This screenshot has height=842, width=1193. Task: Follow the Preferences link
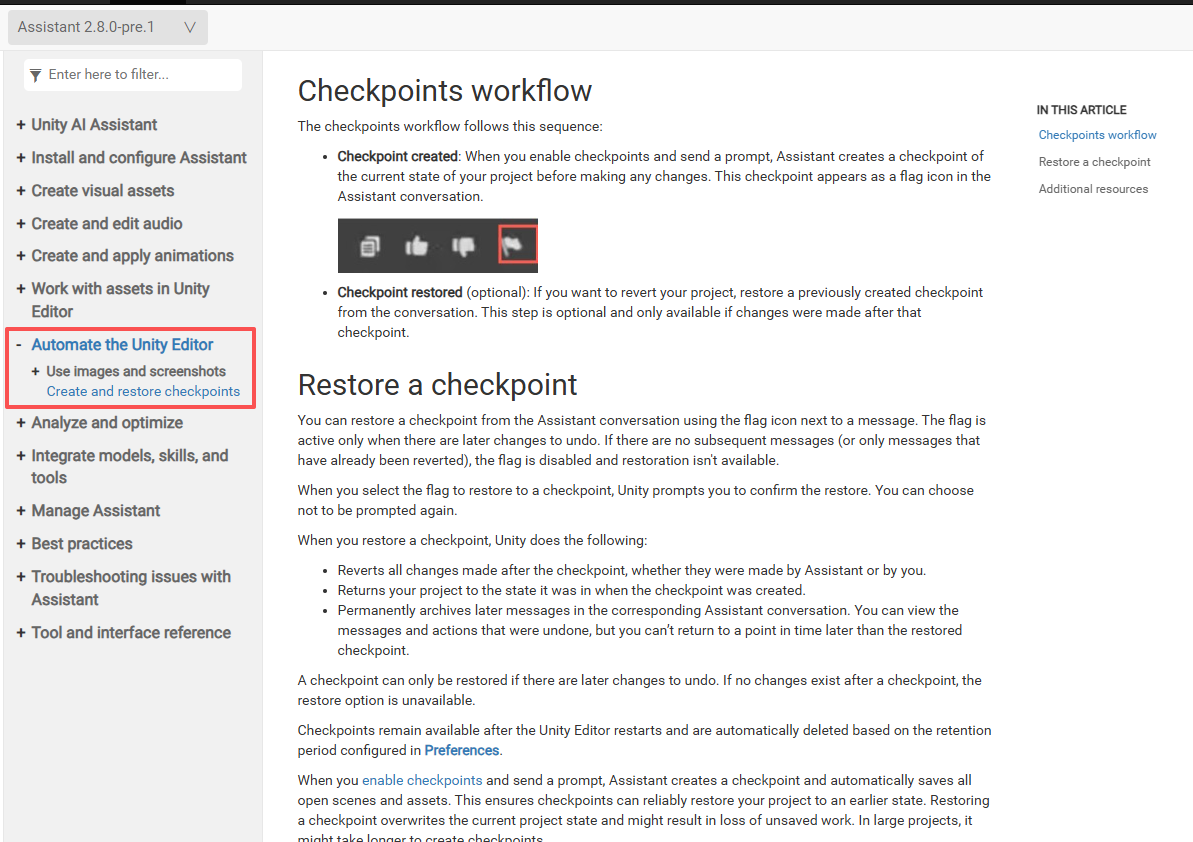pyautogui.click(x=462, y=751)
